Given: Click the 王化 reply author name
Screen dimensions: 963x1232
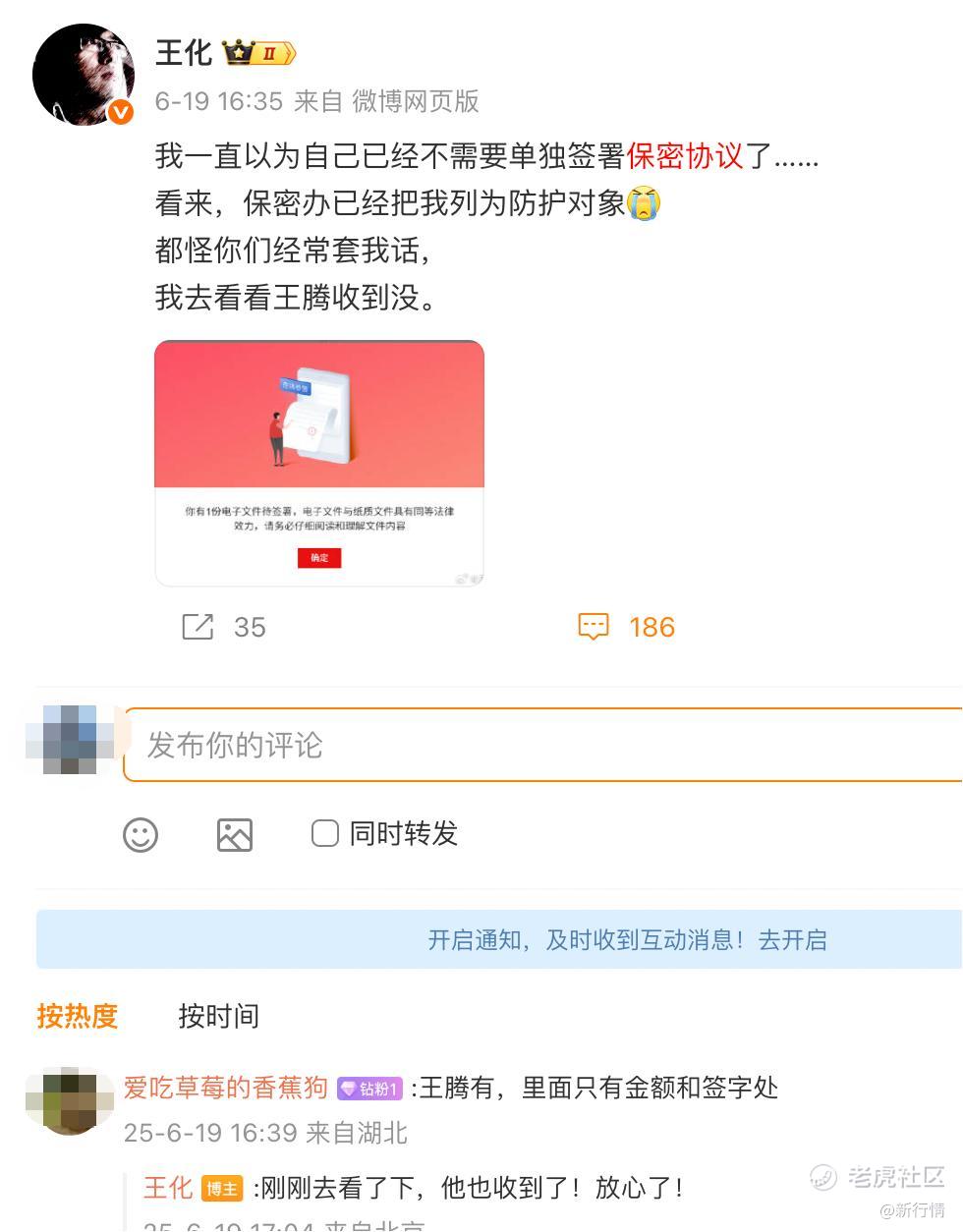Looking at the screenshot, I should (x=168, y=1188).
